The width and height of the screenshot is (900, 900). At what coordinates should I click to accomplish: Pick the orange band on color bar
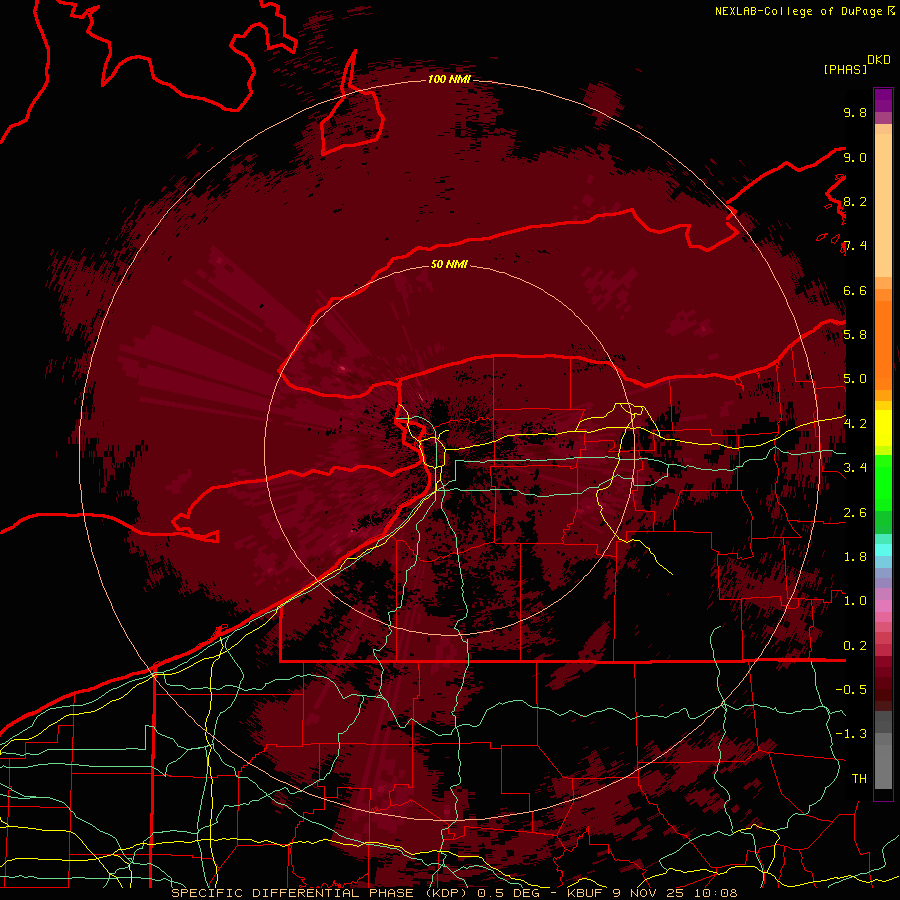[x=883, y=344]
